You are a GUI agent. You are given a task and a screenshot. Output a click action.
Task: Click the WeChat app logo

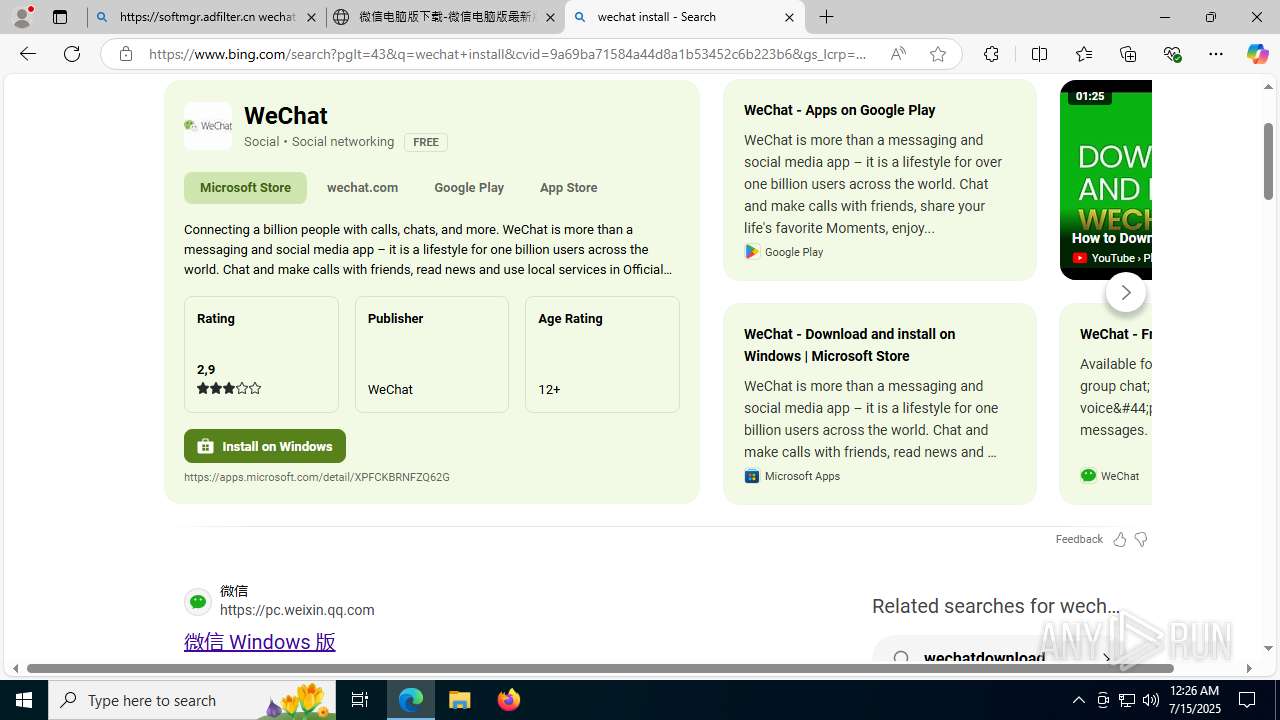pos(208,126)
